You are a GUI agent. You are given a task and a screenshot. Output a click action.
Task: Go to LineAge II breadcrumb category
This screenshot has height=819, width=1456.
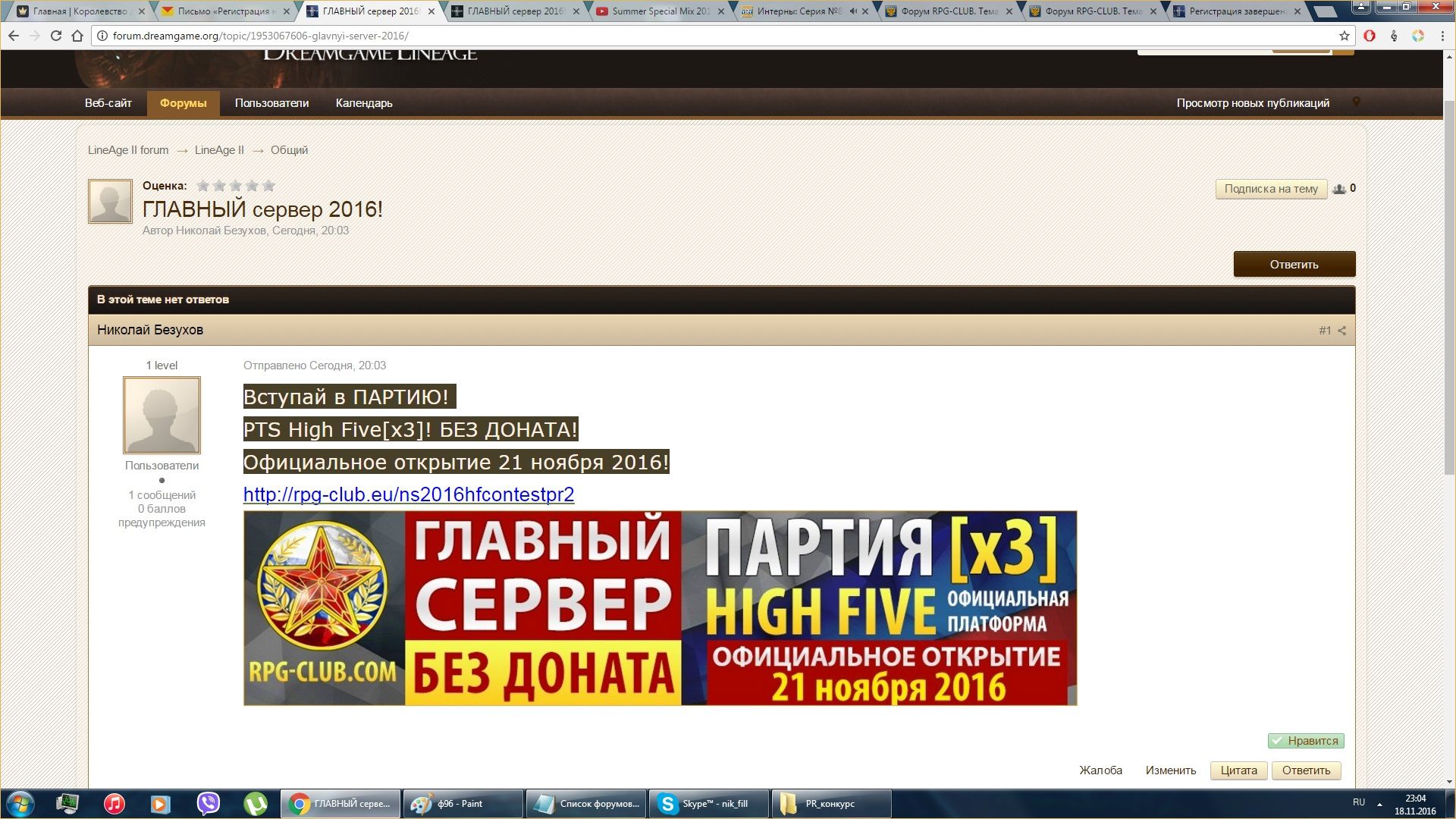[219, 150]
